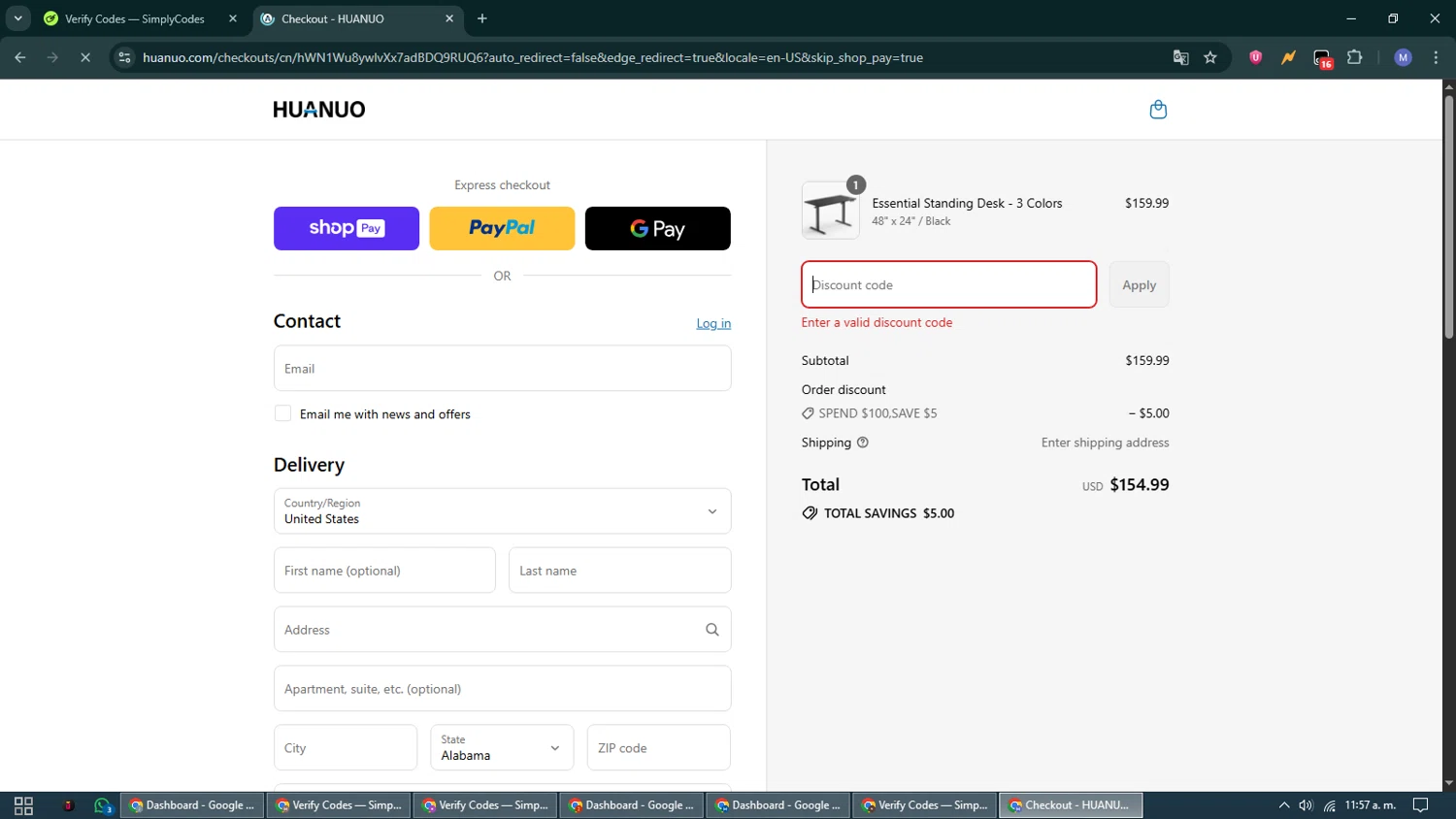Viewport: 1456px width, 819px height.
Task: Open a new browser tab
Action: point(482,18)
